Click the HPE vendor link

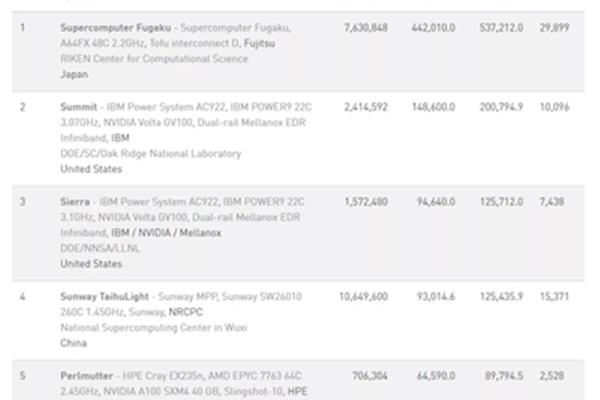coord(297,391)
